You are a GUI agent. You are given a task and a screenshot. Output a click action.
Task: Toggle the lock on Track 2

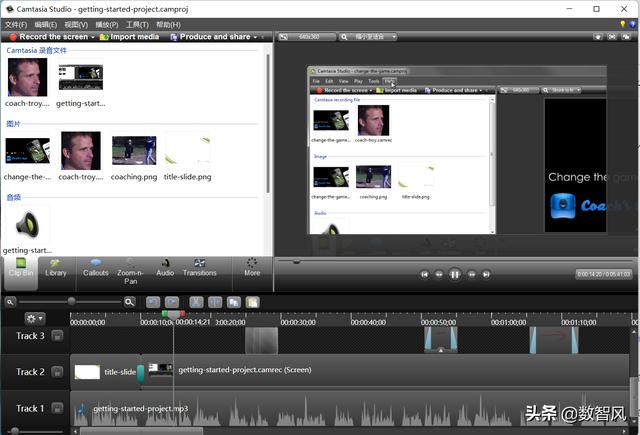click(x=58, y=372)
